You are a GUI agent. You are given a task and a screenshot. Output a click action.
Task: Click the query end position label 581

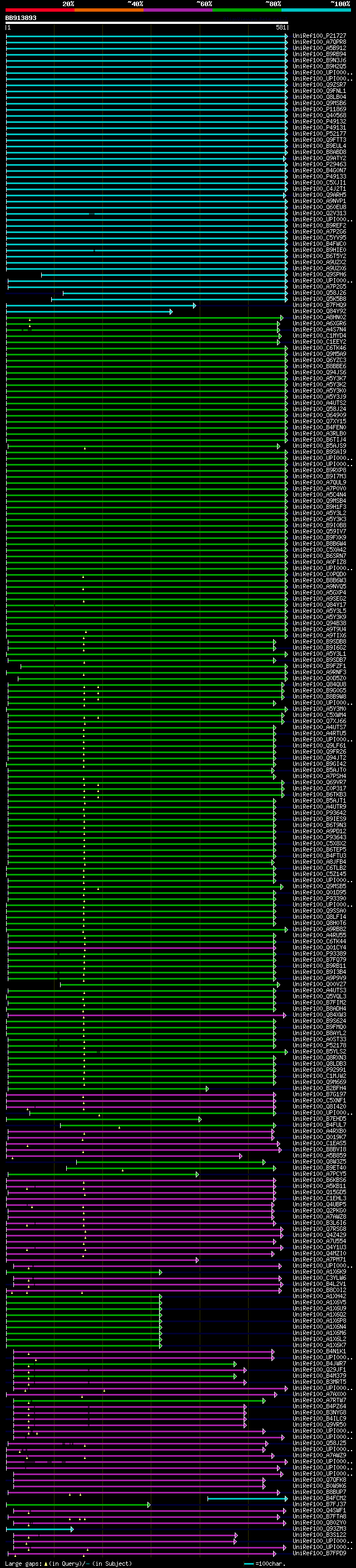tap(281, 27)
